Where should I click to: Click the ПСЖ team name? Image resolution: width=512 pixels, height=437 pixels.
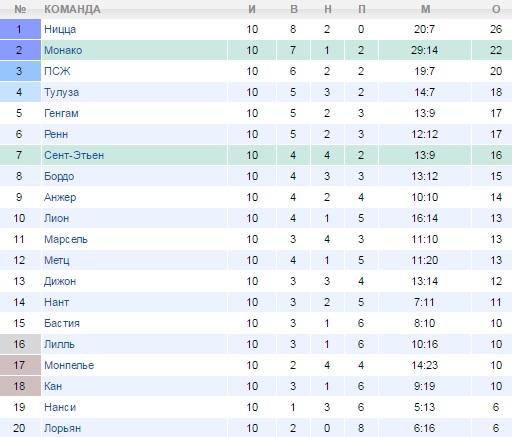click(57, 71)
